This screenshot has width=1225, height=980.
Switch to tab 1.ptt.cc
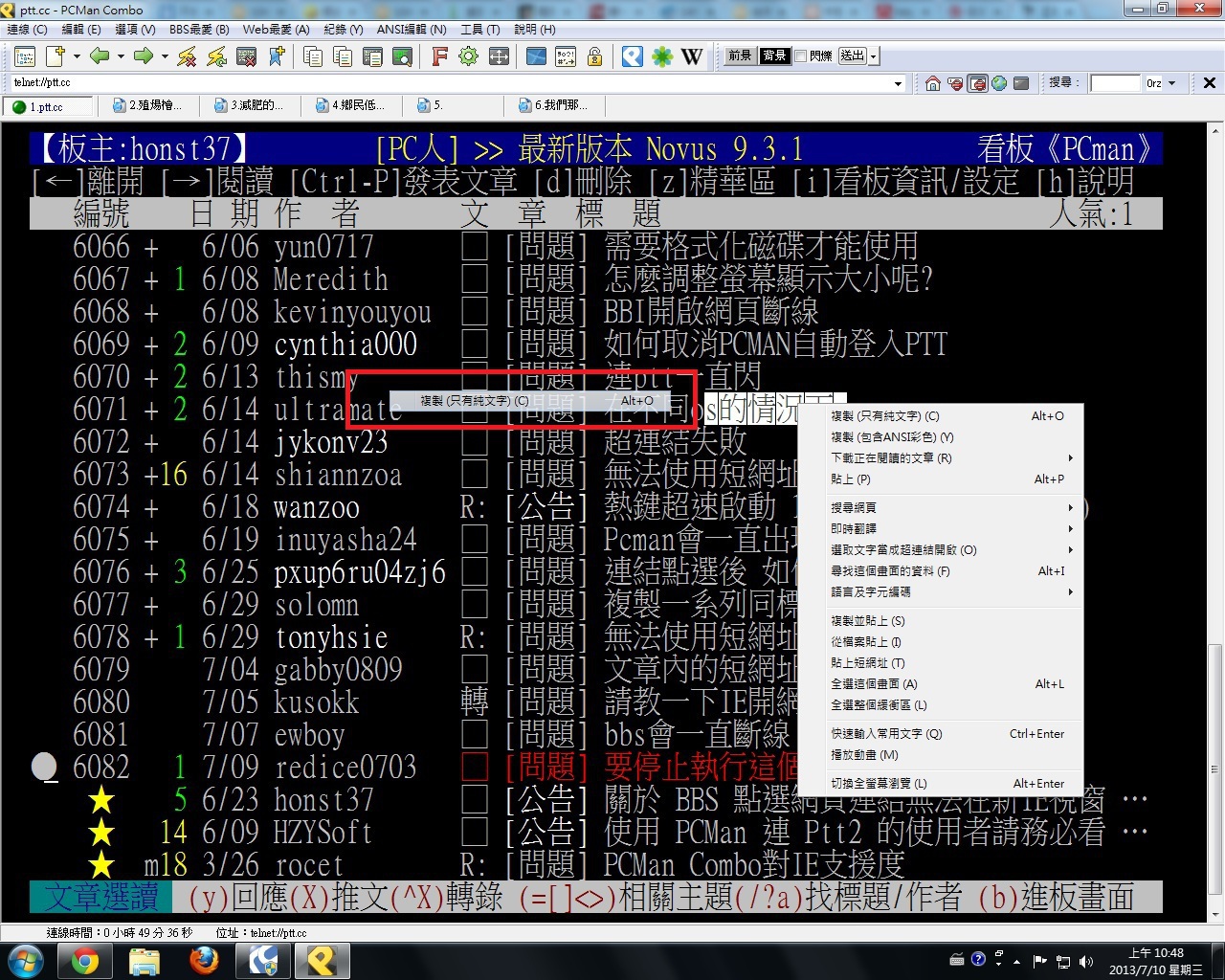click(48, 106)
